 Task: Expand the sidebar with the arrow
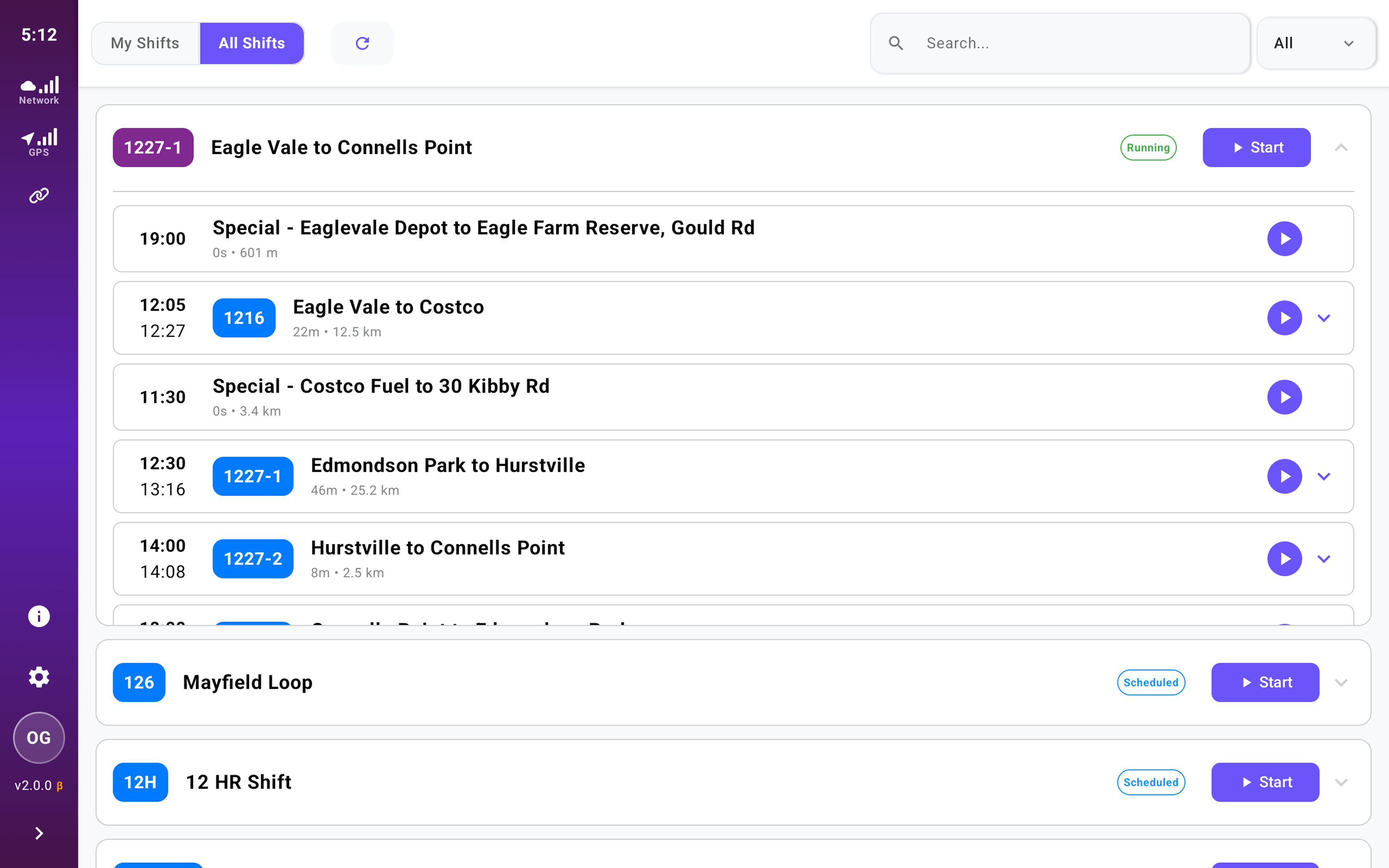click(39, 833)
